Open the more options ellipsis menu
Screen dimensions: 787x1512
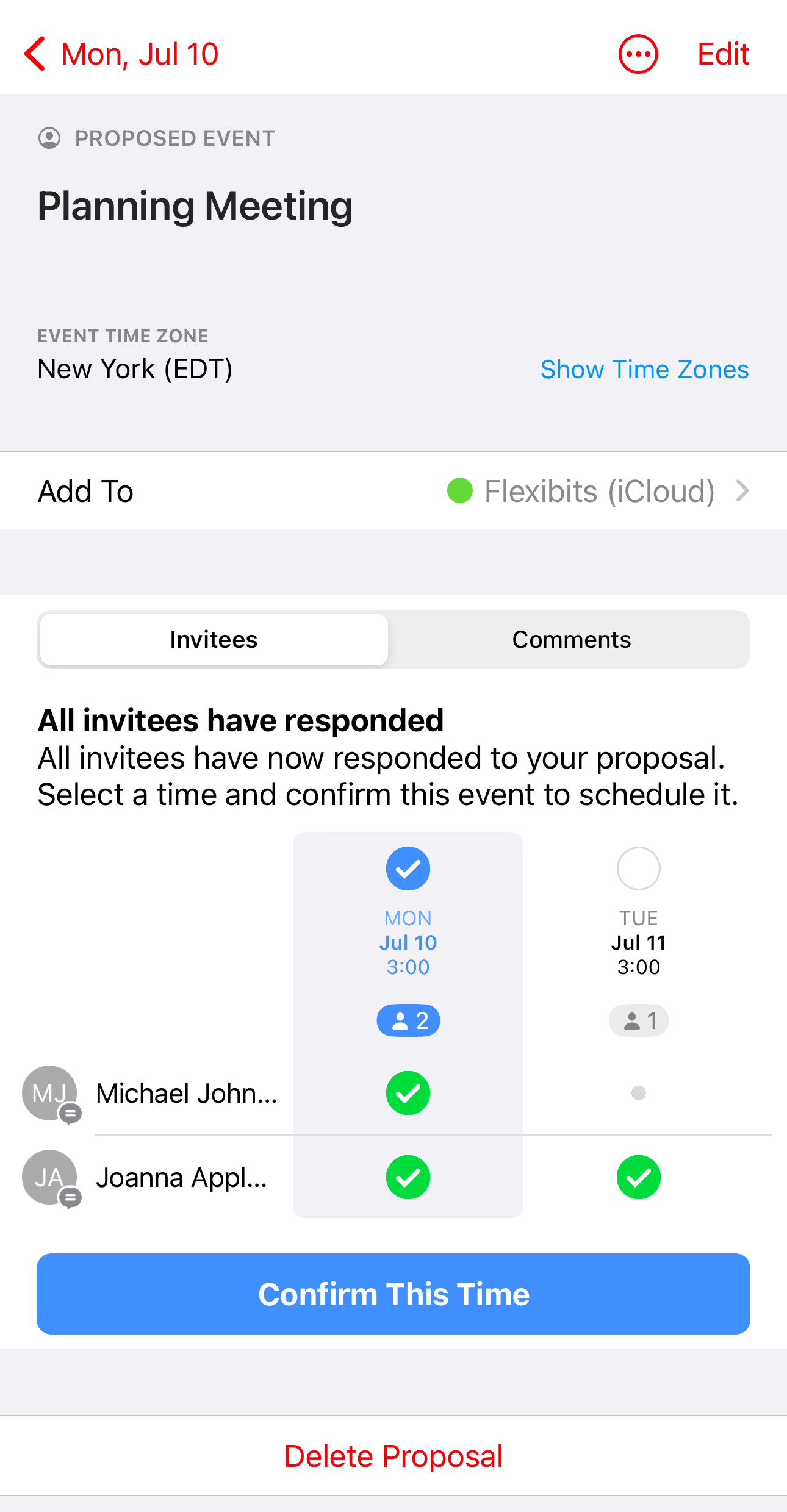(638, 54)
